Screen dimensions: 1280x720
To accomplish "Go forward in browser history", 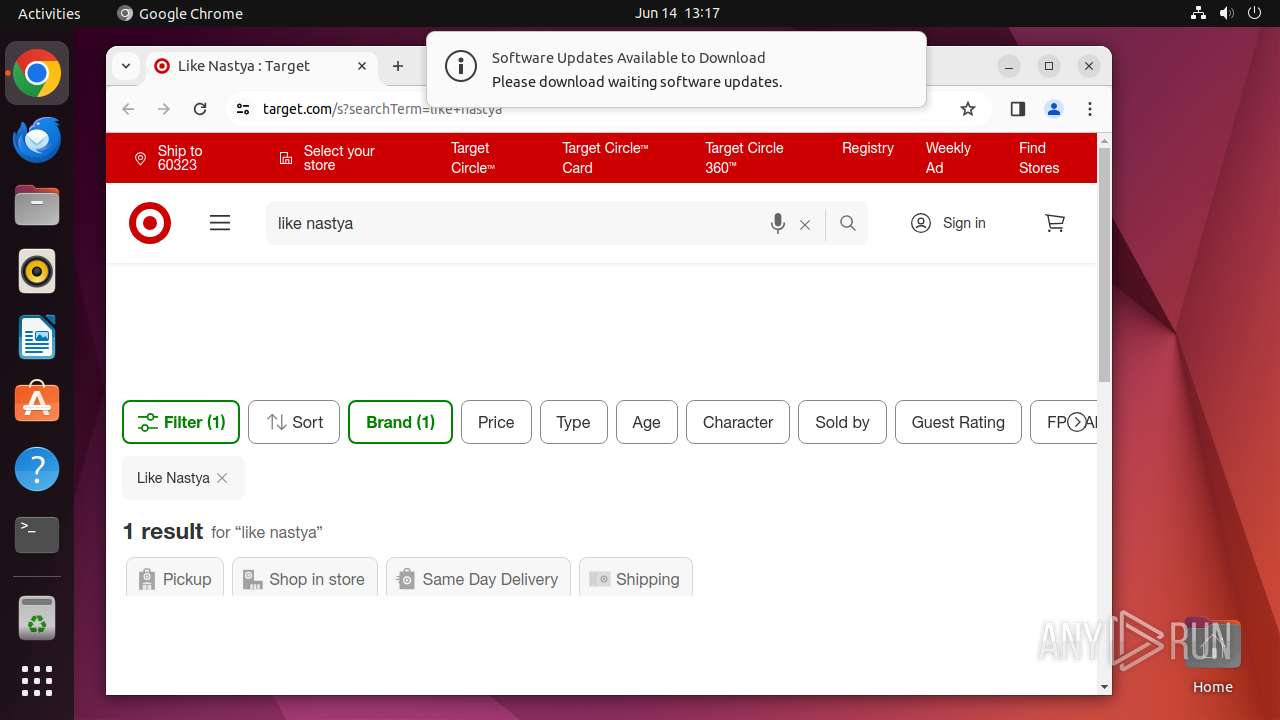I will [x=164, y=109].
